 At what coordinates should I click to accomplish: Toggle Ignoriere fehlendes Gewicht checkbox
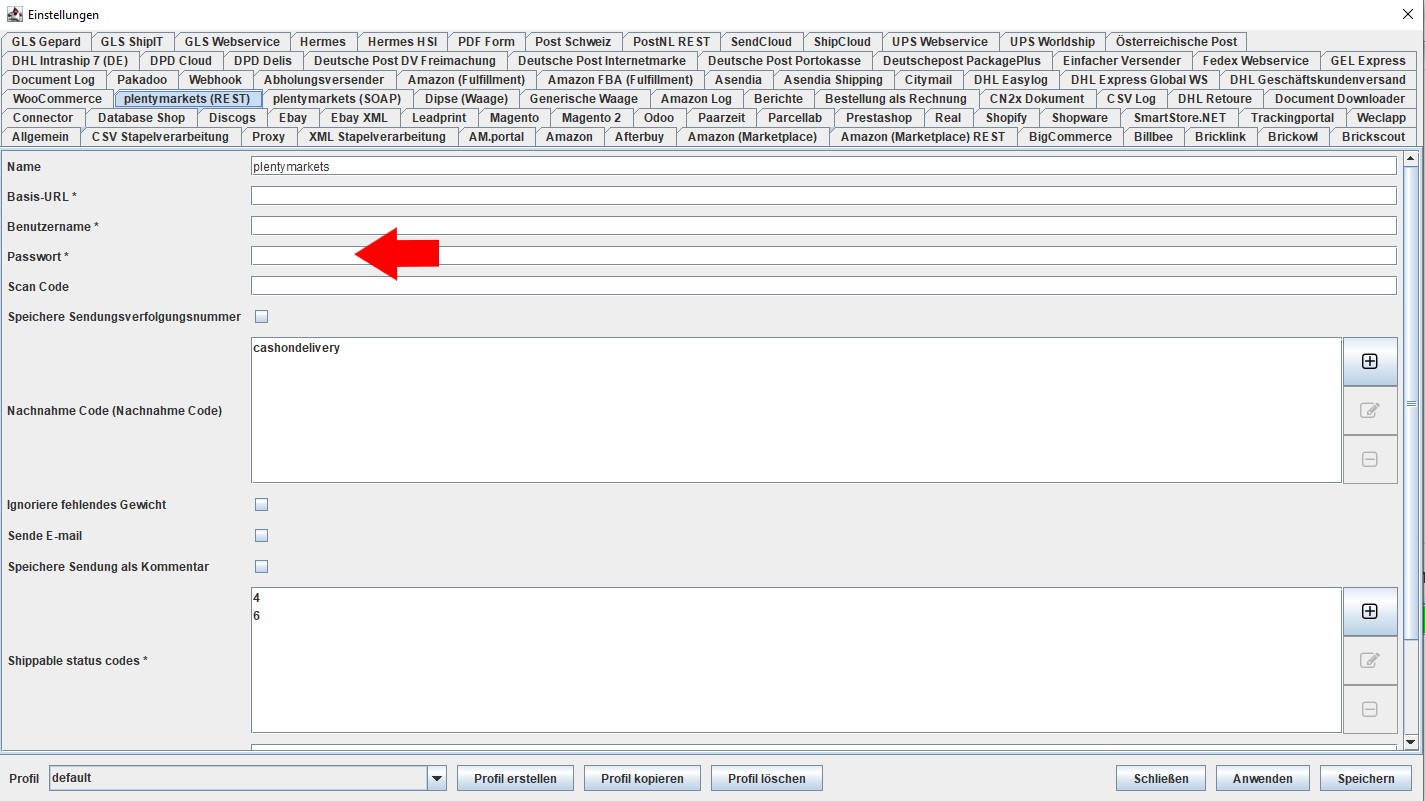tap(262, 505)
